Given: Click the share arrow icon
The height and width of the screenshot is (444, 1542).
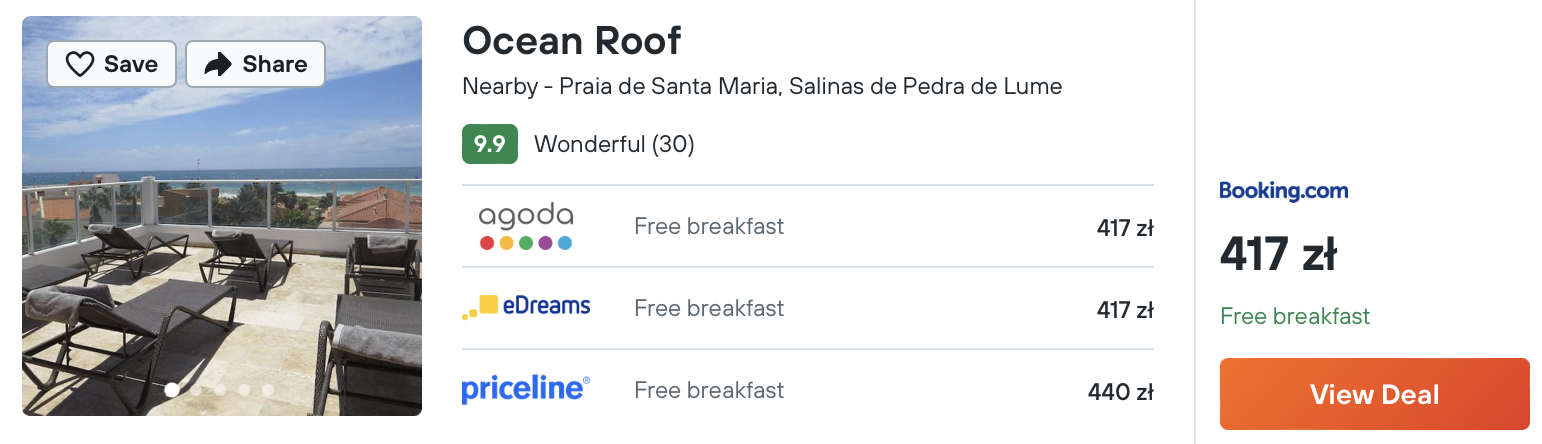Looking at the screenshot, I should tap(218, 65).
